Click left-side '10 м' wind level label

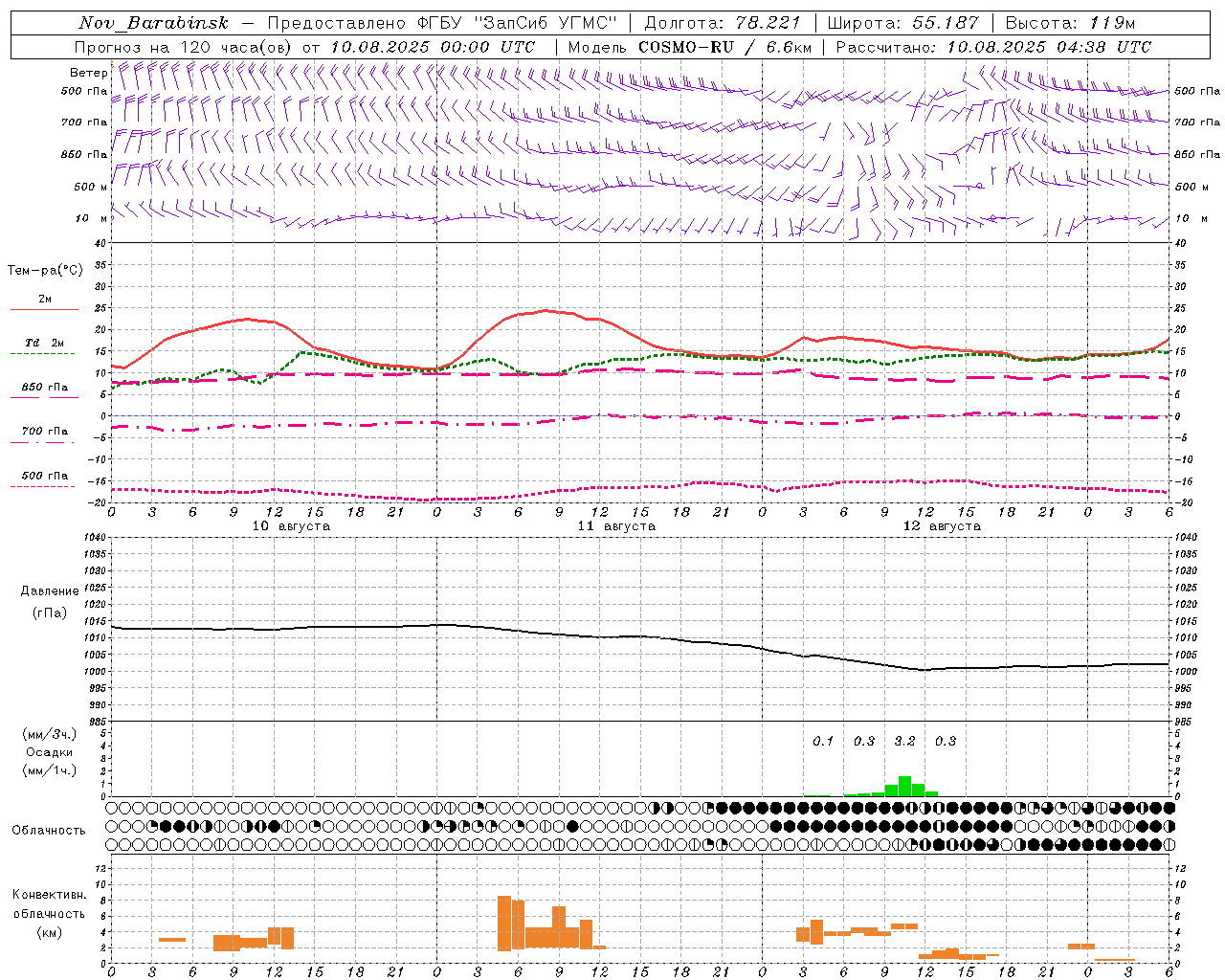coord(92,219)
